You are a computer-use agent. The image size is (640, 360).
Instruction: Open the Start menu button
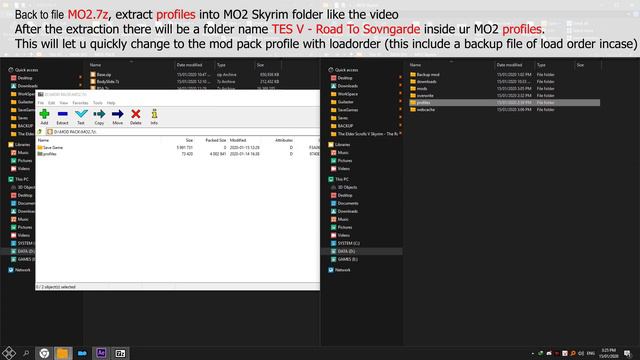9,353
